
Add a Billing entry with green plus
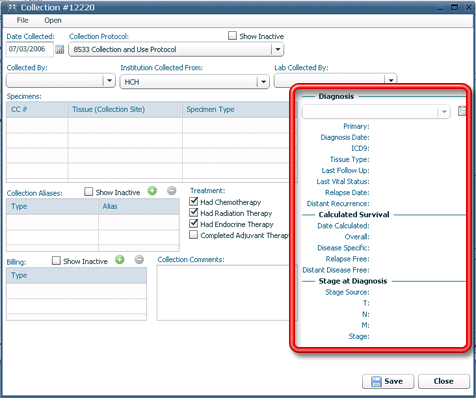pyautogui.click(x=120, y=260)
